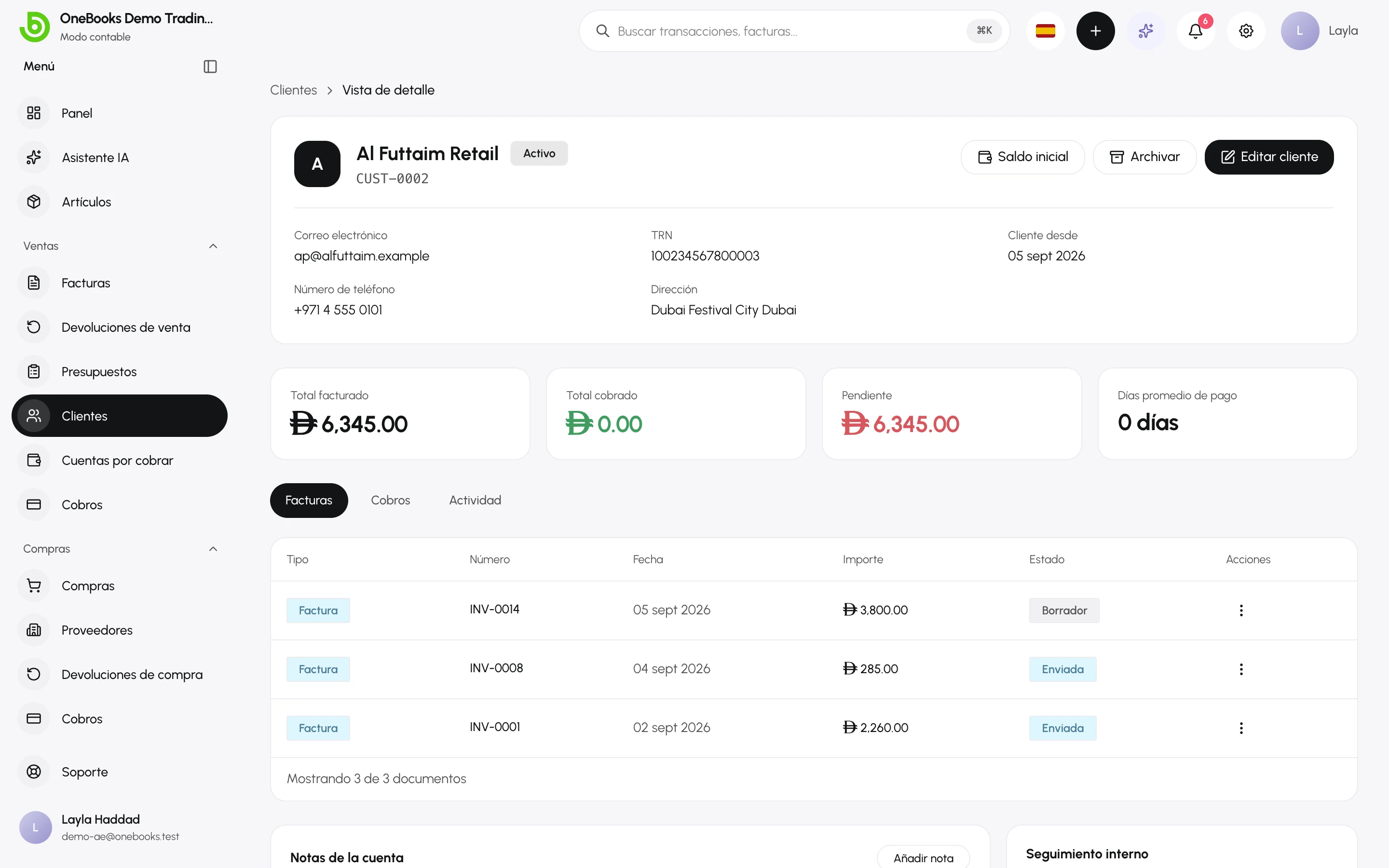Open settings gear icon
The width and height of the screenshot is (1389, 868).
click(x=1246, y=31)
